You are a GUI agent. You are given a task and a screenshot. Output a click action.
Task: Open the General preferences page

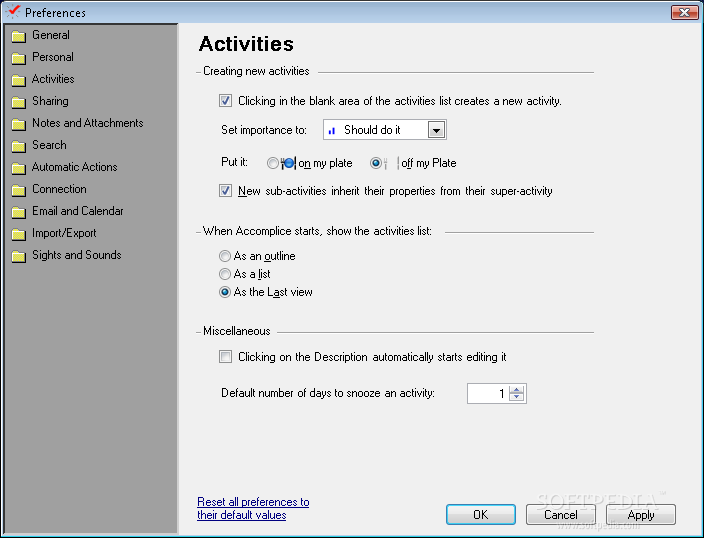[x=51, y=35]
